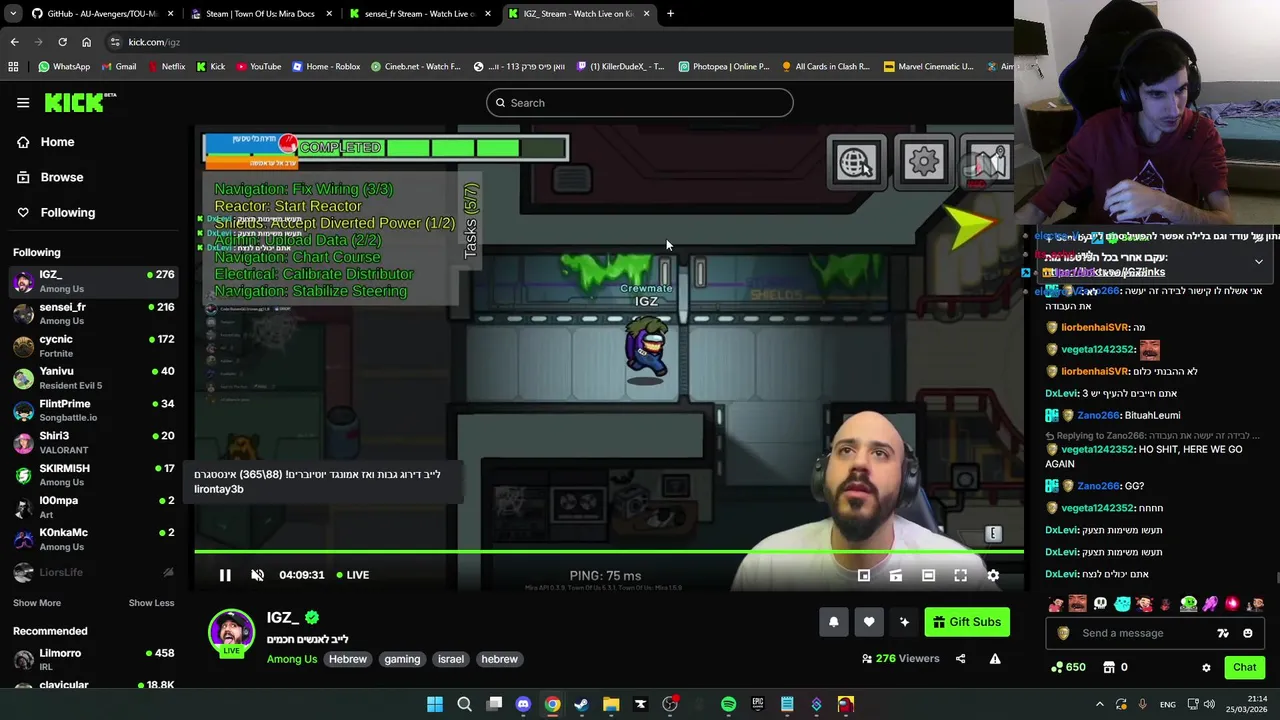Click the Gift Subs button

[967, 622]
